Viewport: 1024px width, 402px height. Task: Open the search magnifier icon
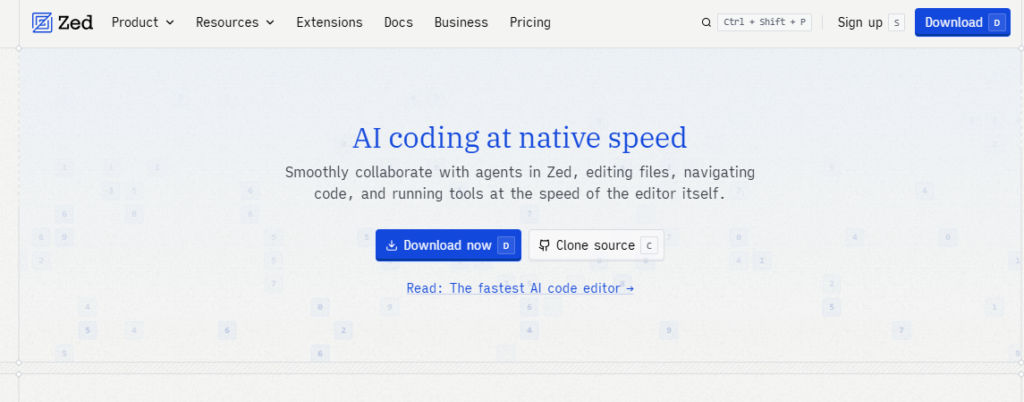coord(706,22)
